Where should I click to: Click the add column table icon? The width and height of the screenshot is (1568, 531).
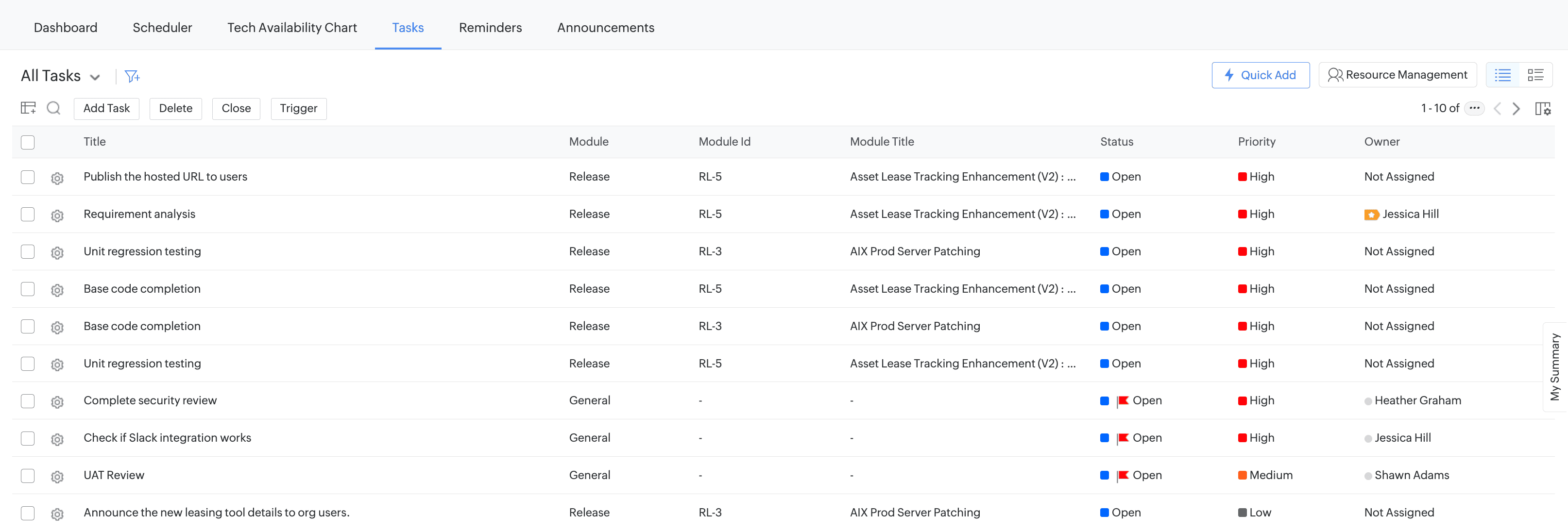[x=28, y=108]
